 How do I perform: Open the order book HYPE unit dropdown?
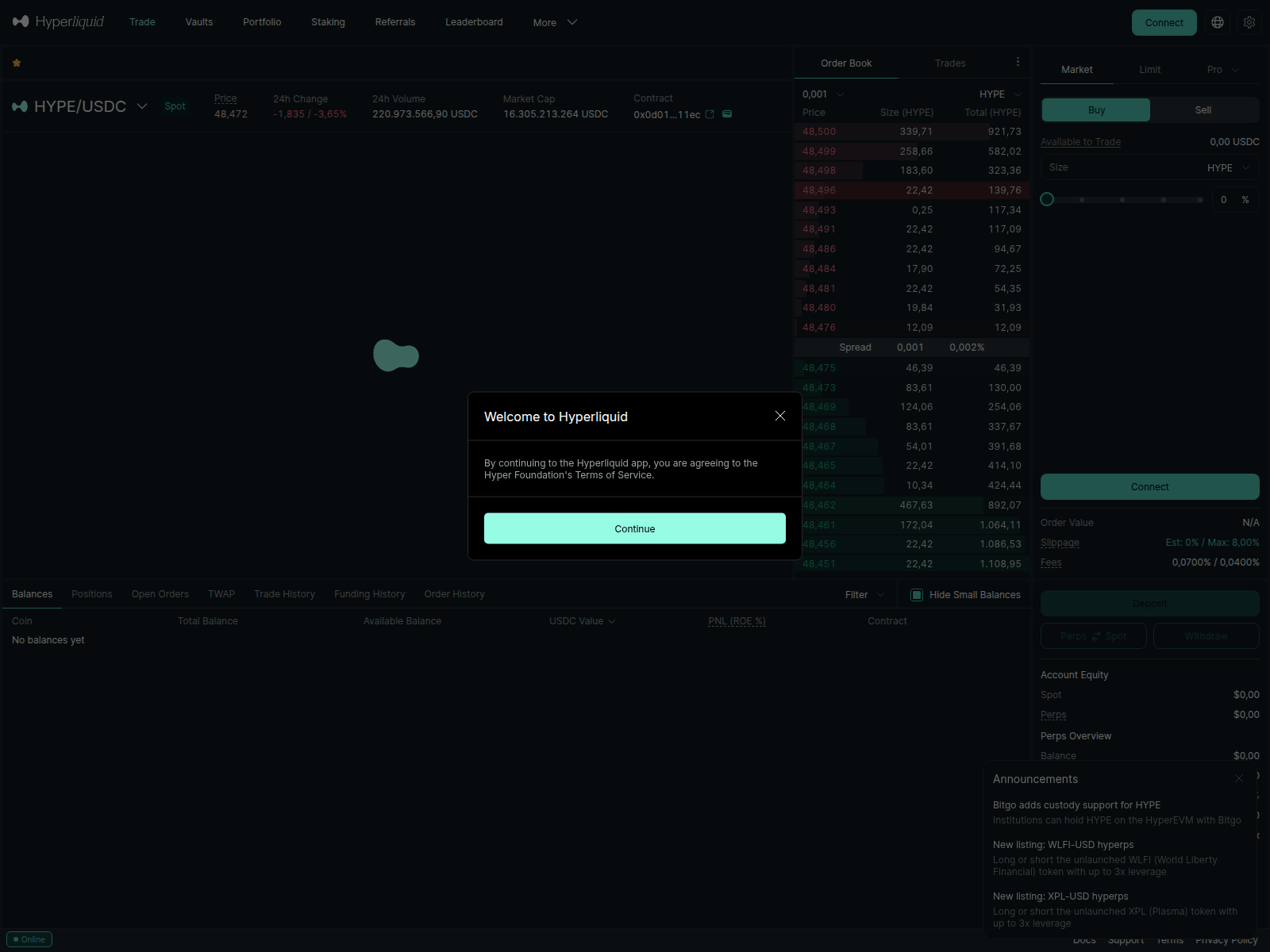1000,94
